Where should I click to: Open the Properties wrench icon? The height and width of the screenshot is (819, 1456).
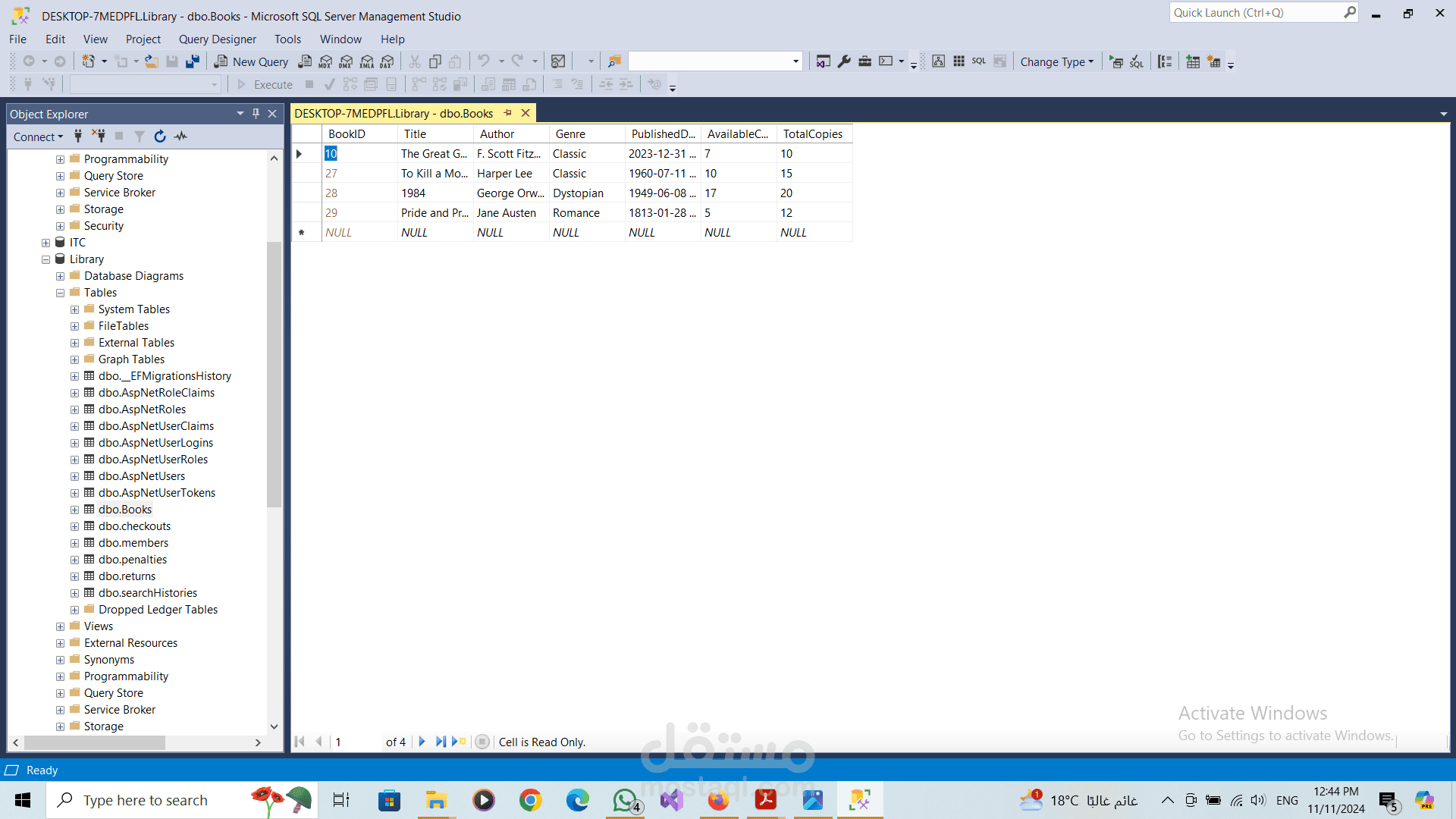click(x=844, y=61)
